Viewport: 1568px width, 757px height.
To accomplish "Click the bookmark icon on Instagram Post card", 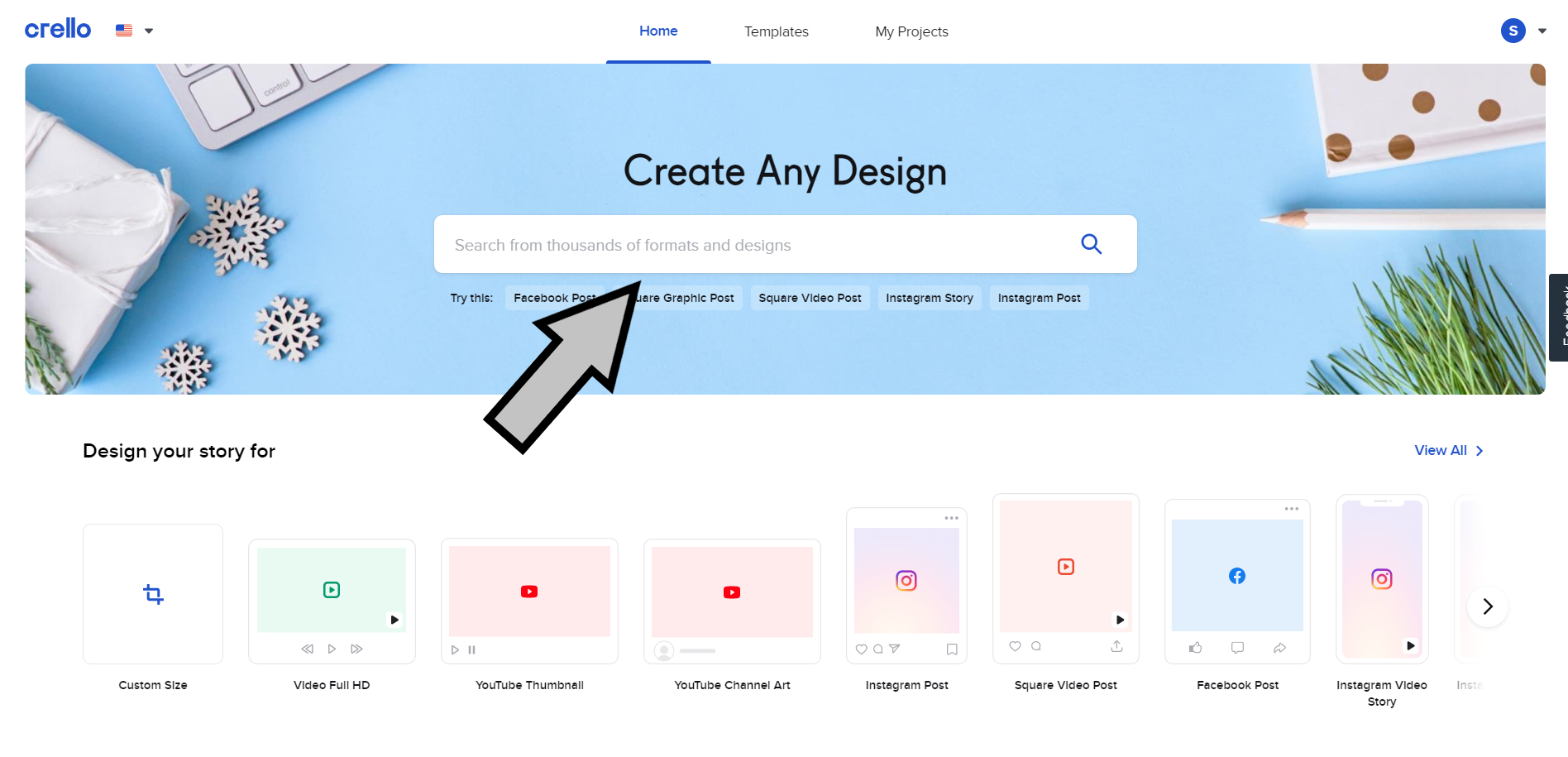I will pyautogui.click(x=952, y=649).
